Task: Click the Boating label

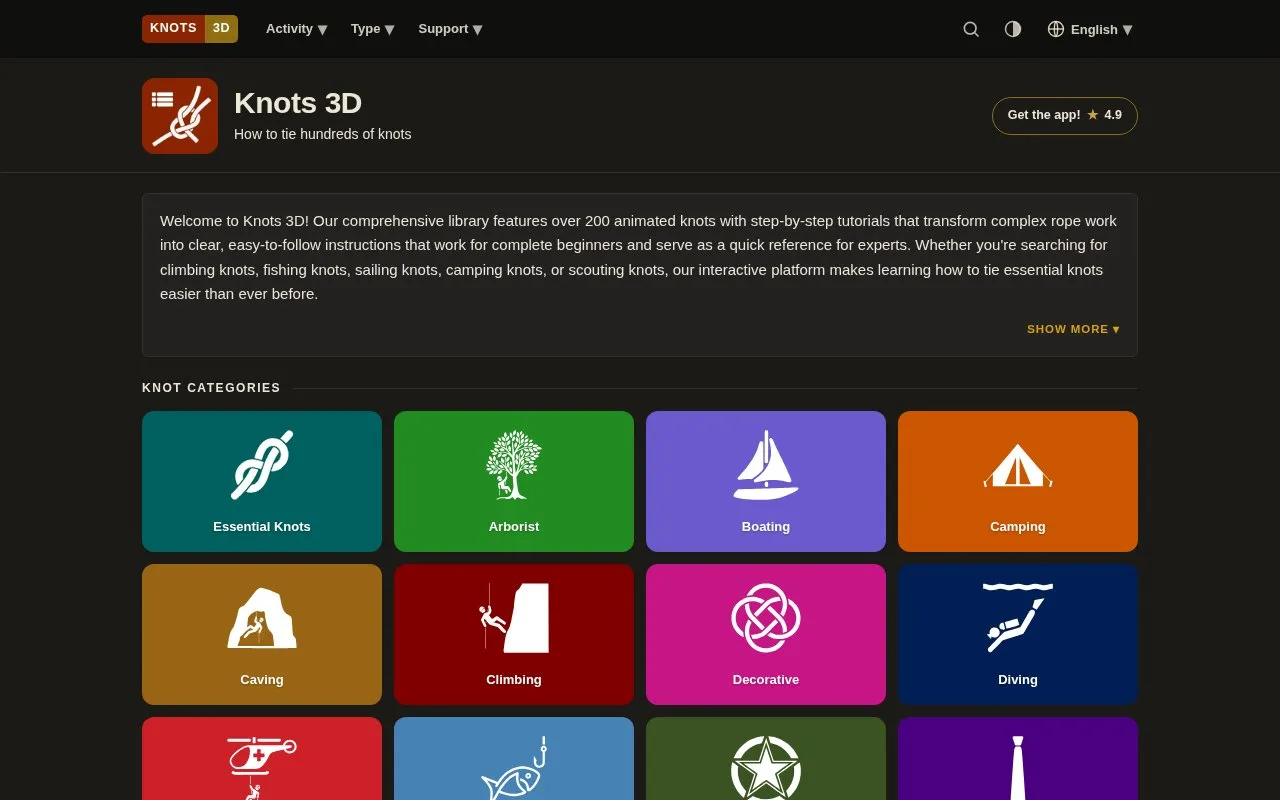Action: pos(766,527)
